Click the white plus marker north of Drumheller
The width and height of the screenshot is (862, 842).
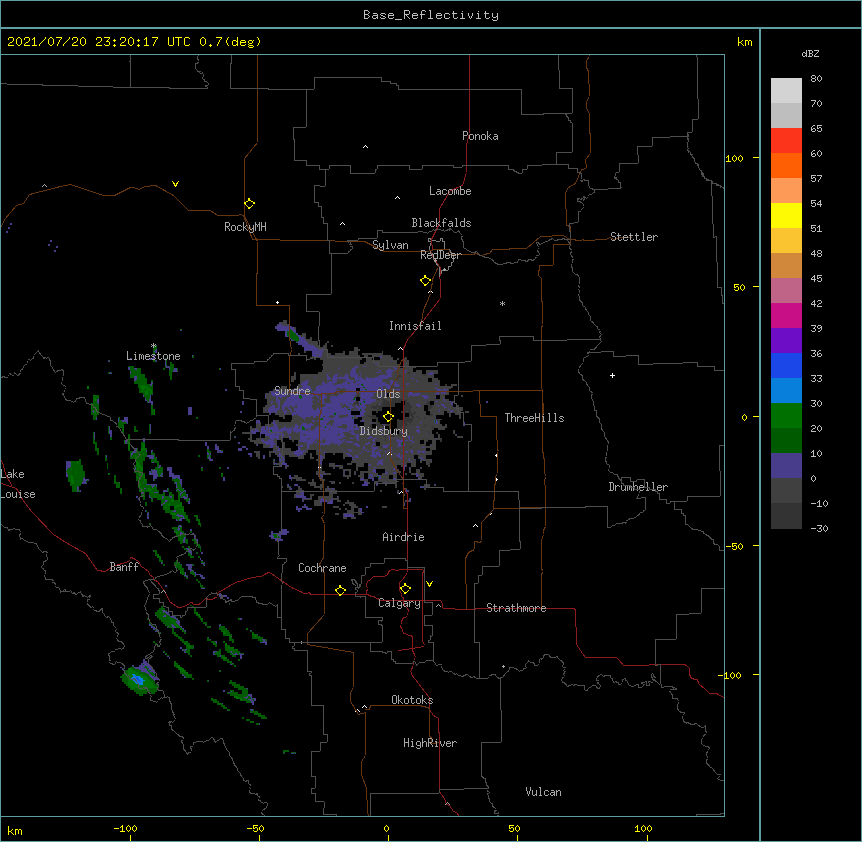[x=612, y=375]
